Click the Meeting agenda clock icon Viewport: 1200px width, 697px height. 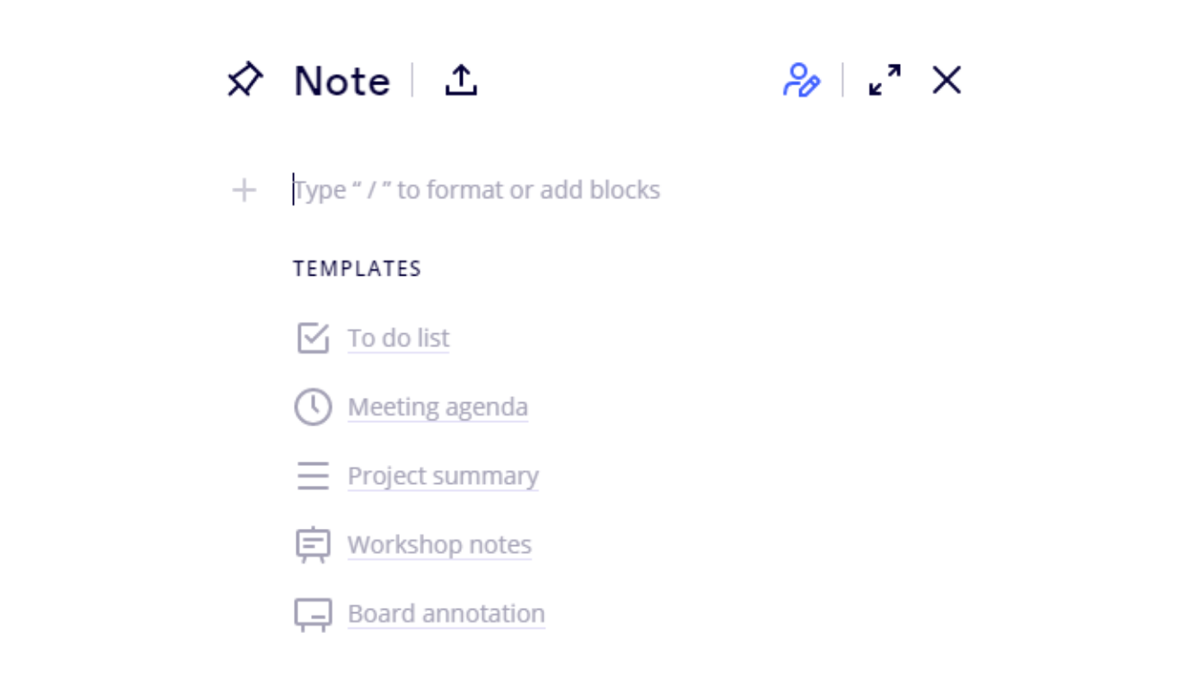[313, 407]
